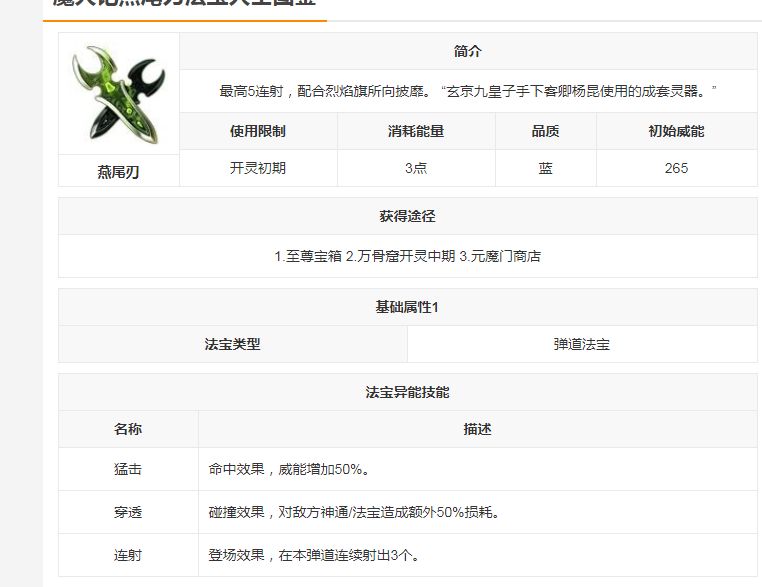This screenshot has width=762, height=587.
Task: Select the 燕尾刃 name label
Action: 118,172
